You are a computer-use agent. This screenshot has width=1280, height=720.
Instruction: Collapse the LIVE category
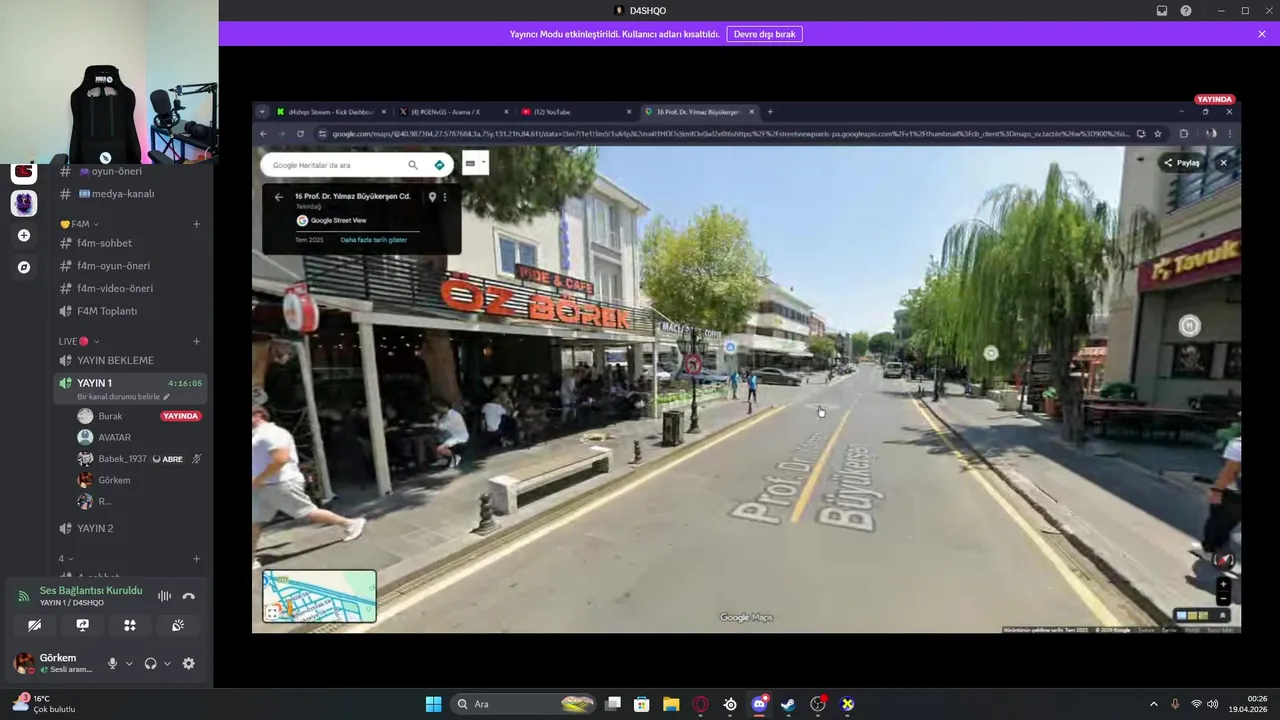[x=78, y=341]
